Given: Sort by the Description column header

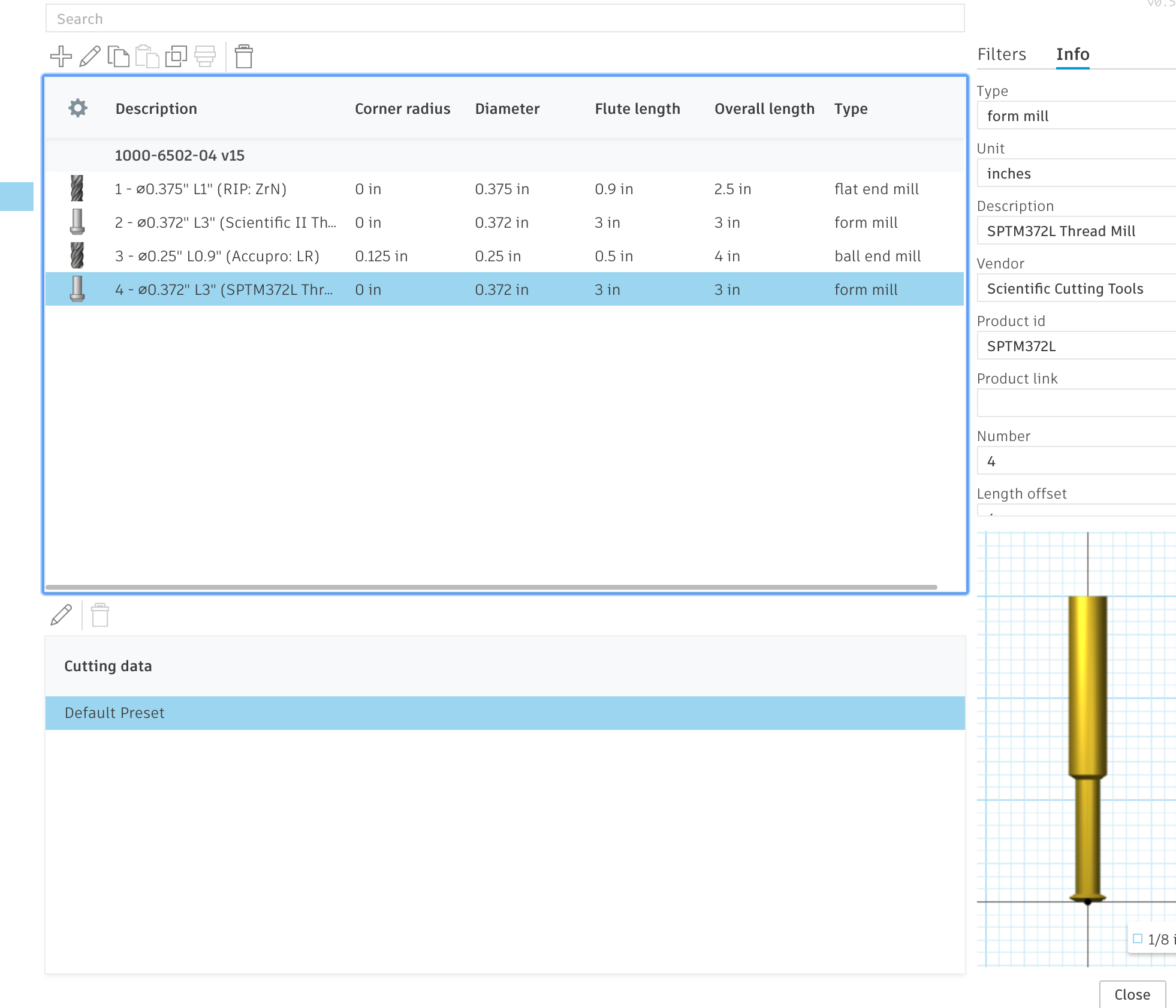Looking at the screenshot, I should [x=156, y=108].
